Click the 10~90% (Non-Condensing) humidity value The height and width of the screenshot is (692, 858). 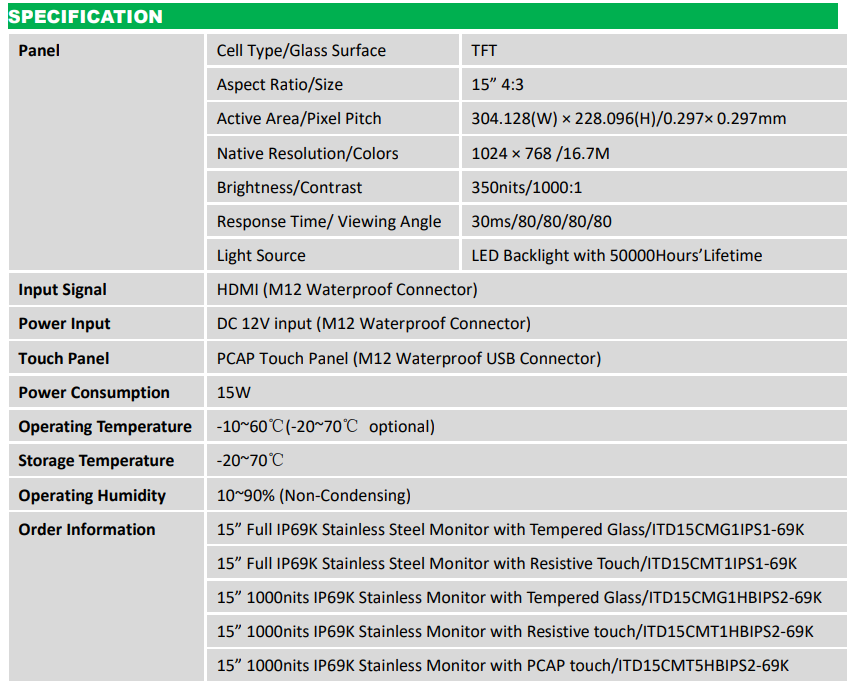[x=314, y=496]
